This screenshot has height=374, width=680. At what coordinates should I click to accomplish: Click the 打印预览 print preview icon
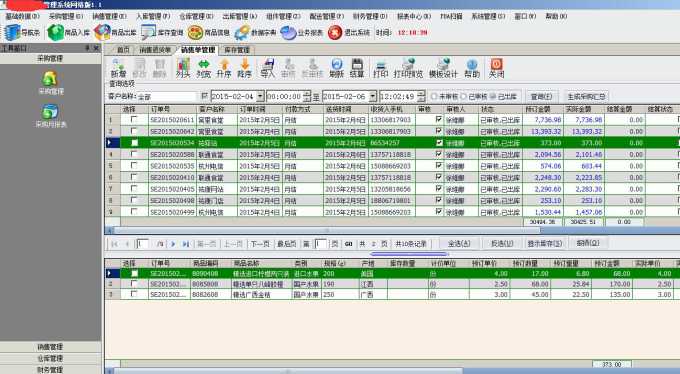coord(408,69)
